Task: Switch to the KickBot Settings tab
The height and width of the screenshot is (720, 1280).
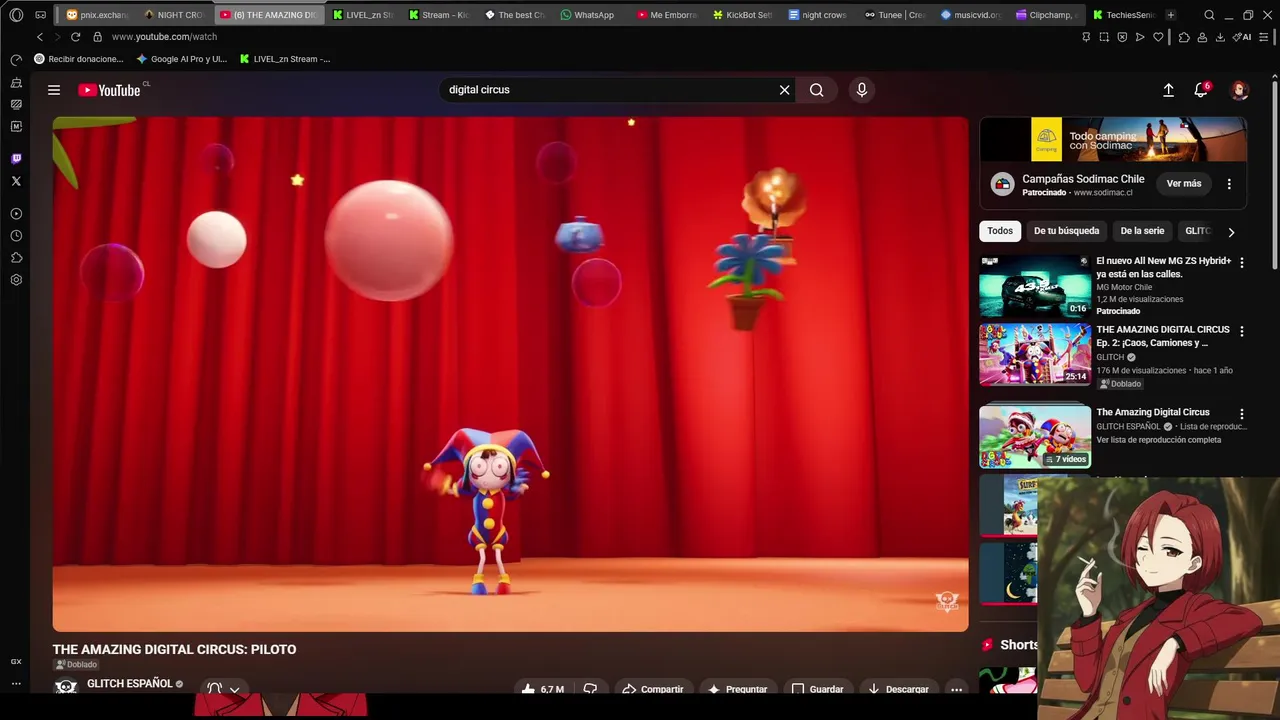Action: (x=742, y=15)
